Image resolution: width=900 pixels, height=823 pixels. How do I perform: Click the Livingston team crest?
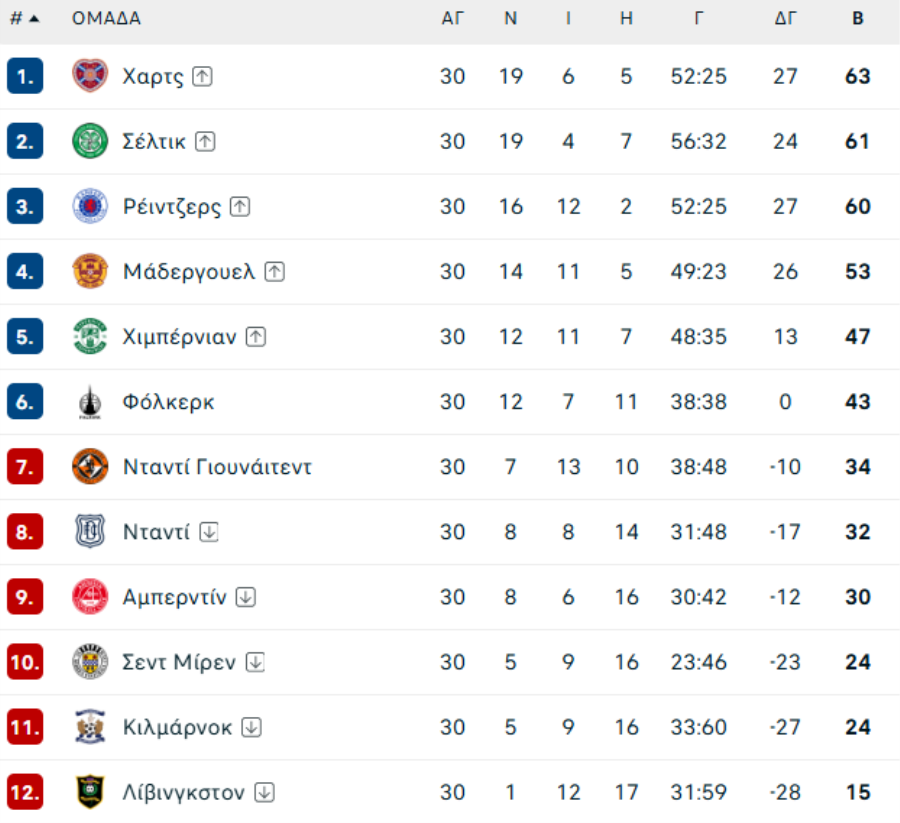click(x=90, y=792)
